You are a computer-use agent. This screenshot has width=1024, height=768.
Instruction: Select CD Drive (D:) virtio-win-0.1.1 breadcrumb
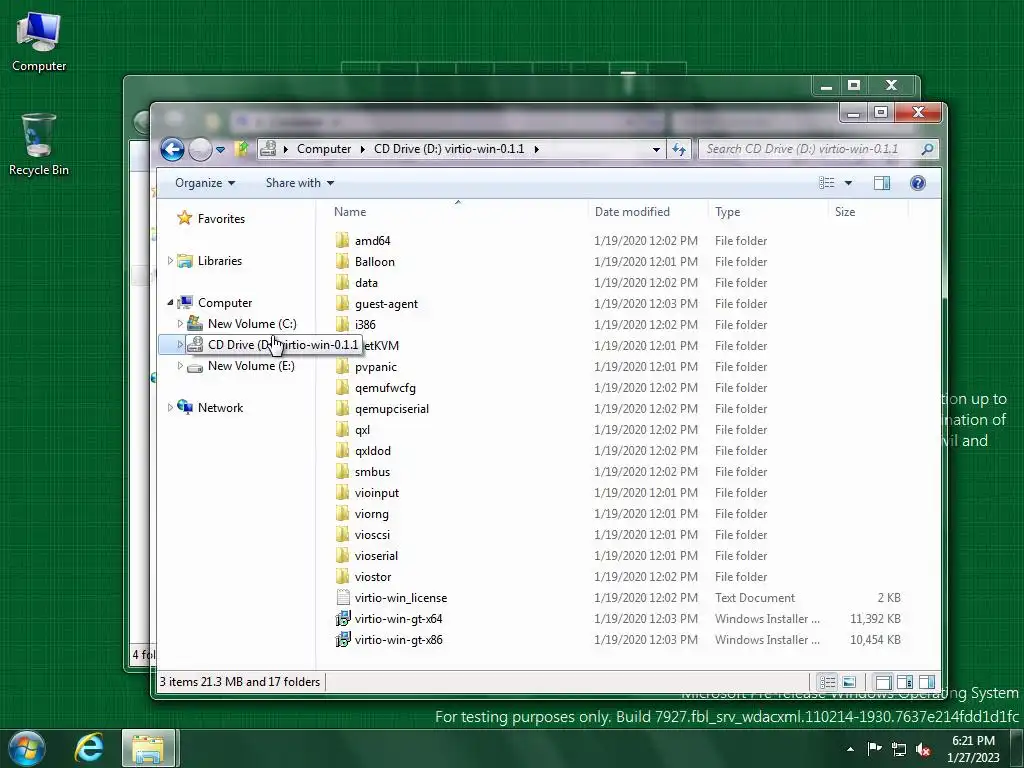click(449, 149)
